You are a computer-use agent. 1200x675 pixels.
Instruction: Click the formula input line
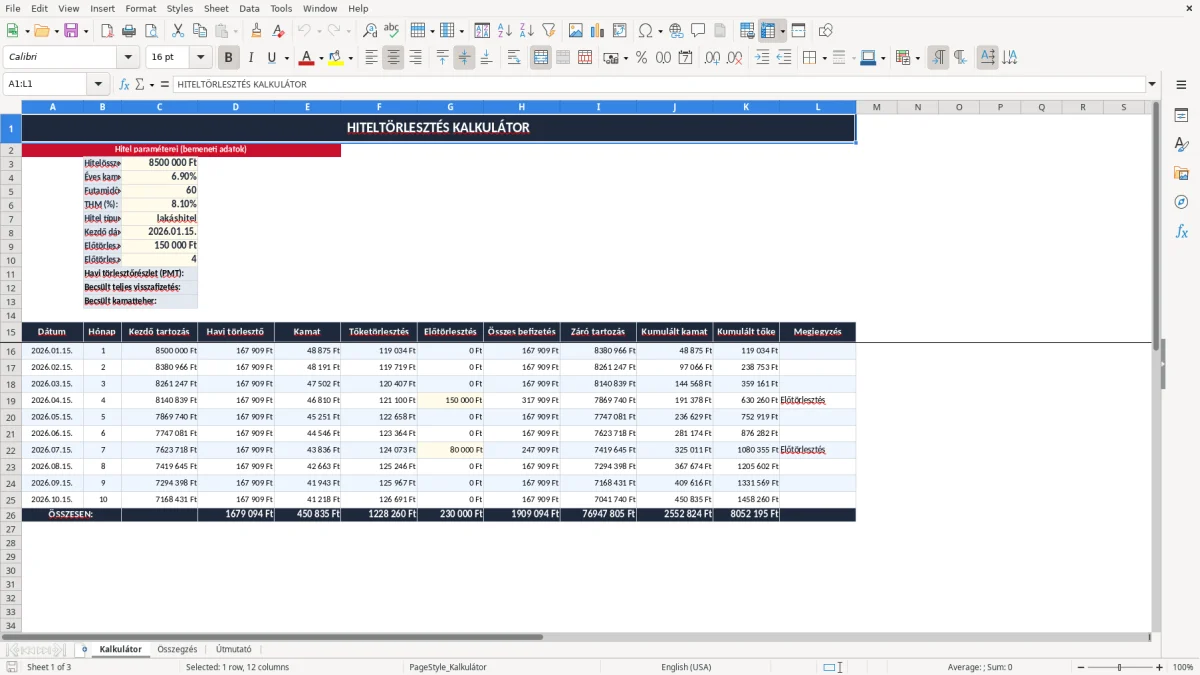pyautogui.click(x=658, y=84)
